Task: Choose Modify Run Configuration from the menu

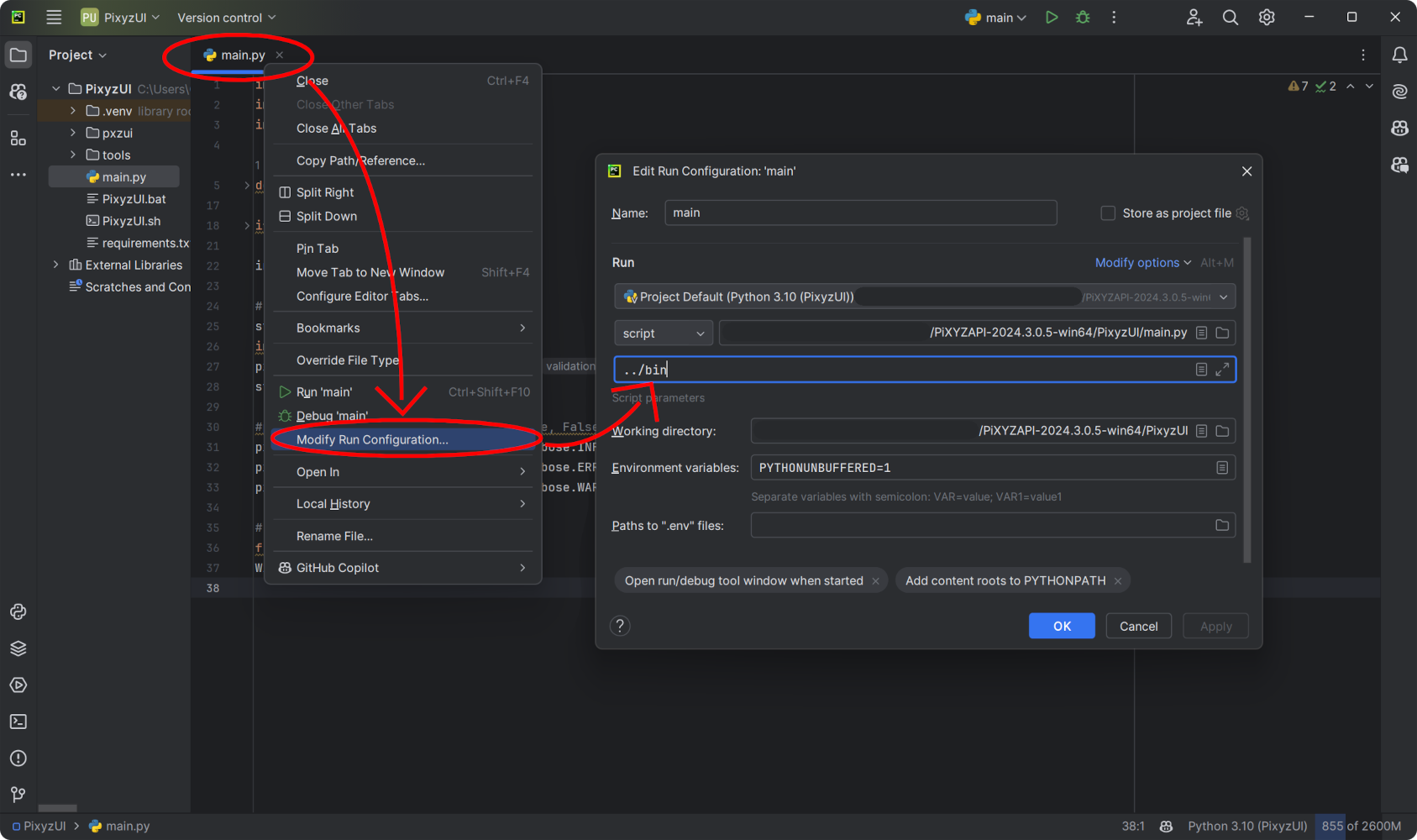Action: 371,439
